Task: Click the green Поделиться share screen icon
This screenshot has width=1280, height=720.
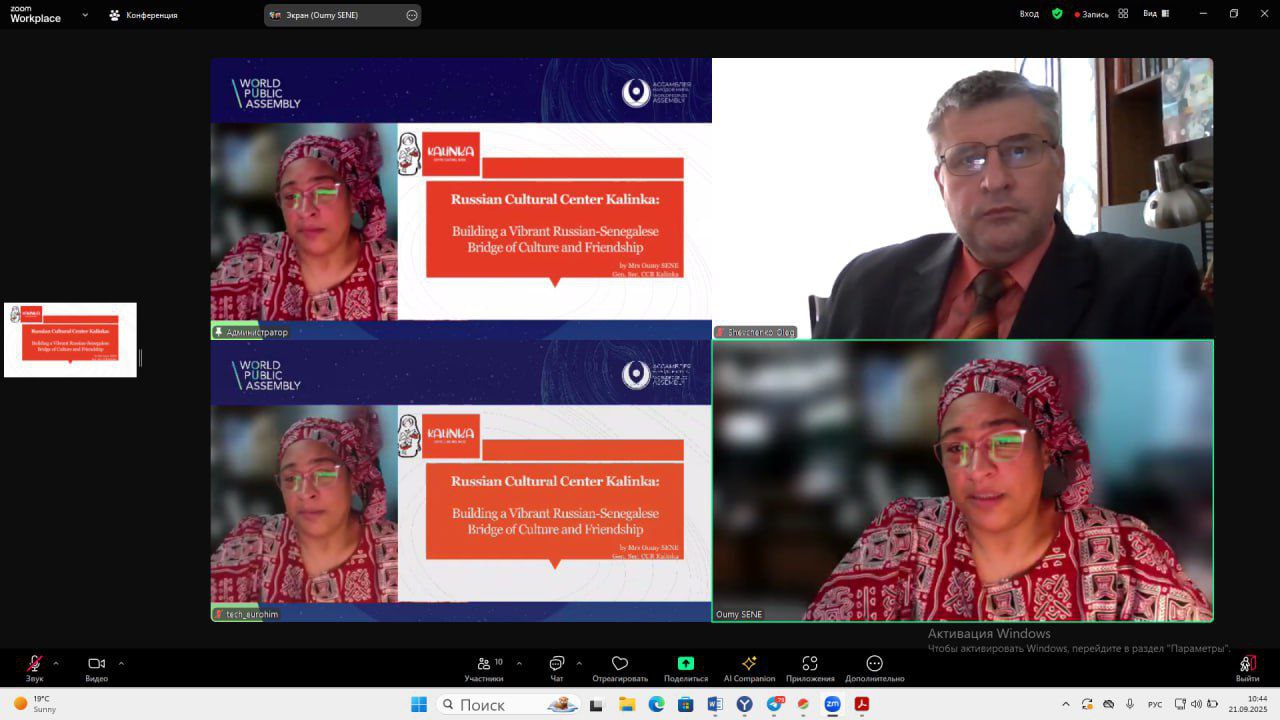Action: point(686,664)
